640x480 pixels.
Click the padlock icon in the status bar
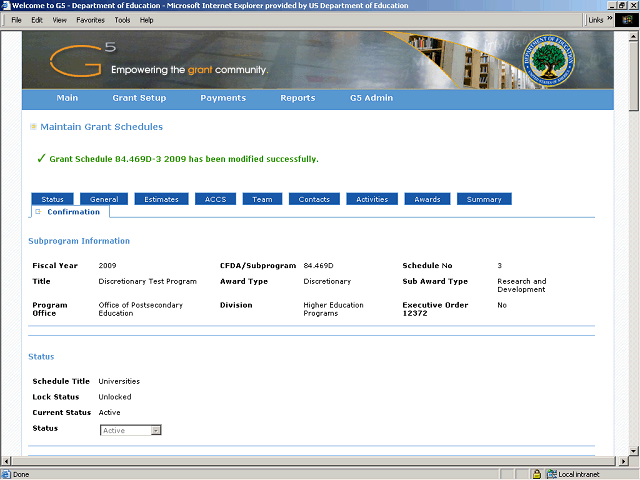[537, 474]
